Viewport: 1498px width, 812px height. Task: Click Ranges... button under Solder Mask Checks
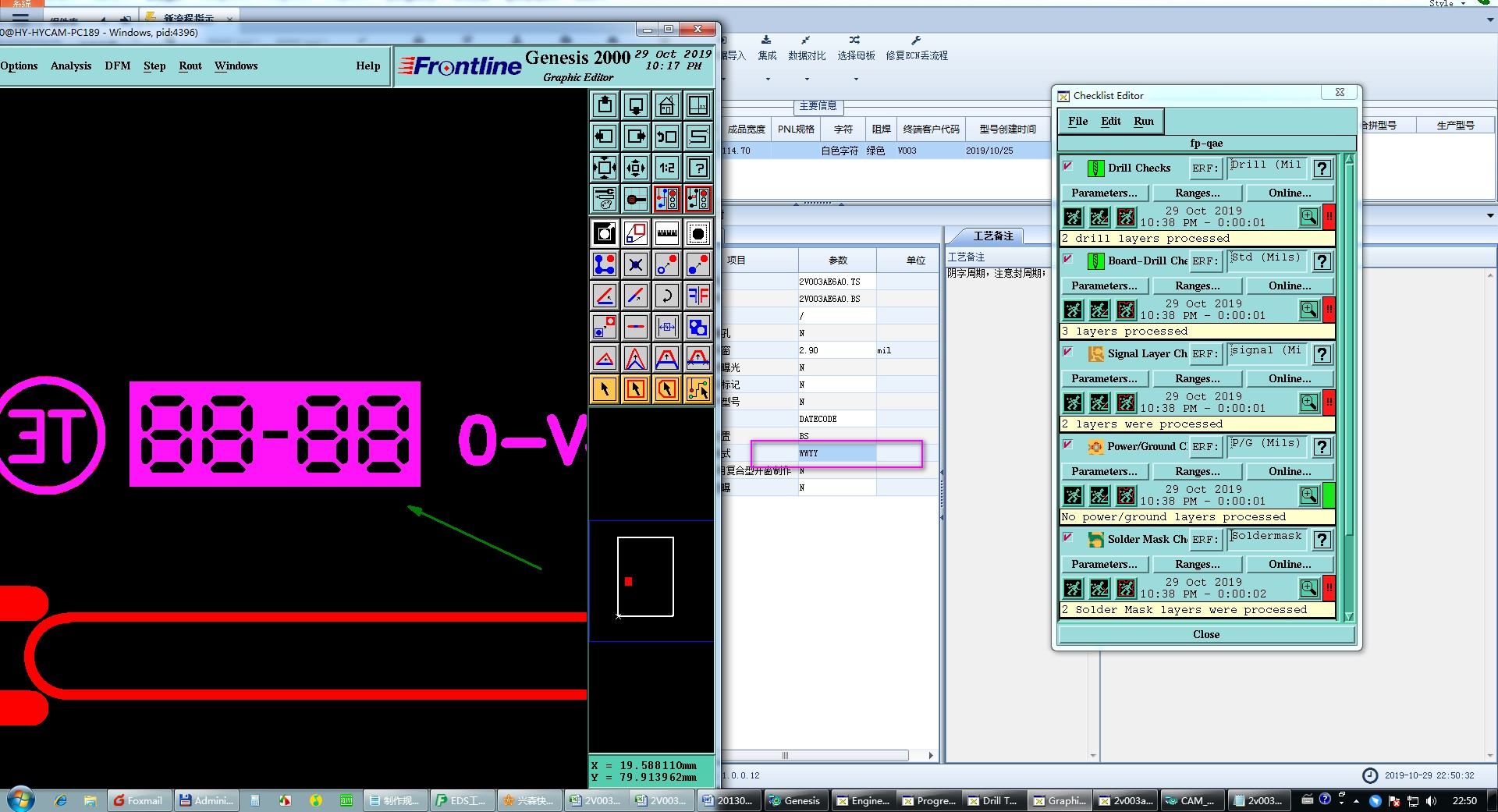tap(1197, 564)
